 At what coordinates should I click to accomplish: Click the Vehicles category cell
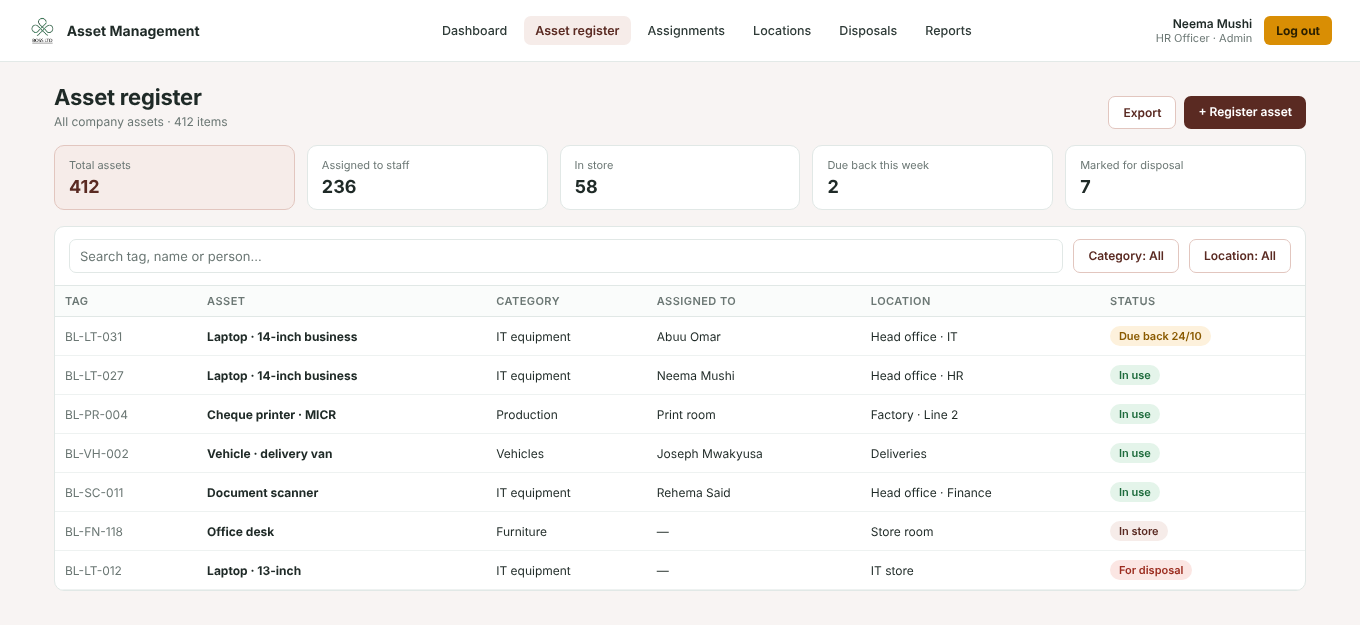pyautogui.click(x=520, y=454)
